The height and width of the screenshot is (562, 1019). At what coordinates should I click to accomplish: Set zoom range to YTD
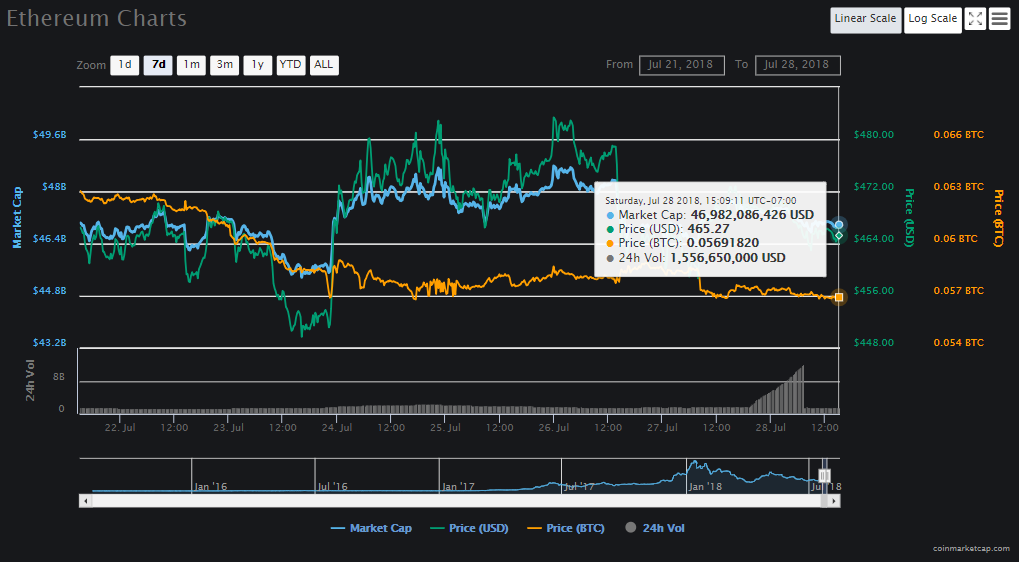290,65
